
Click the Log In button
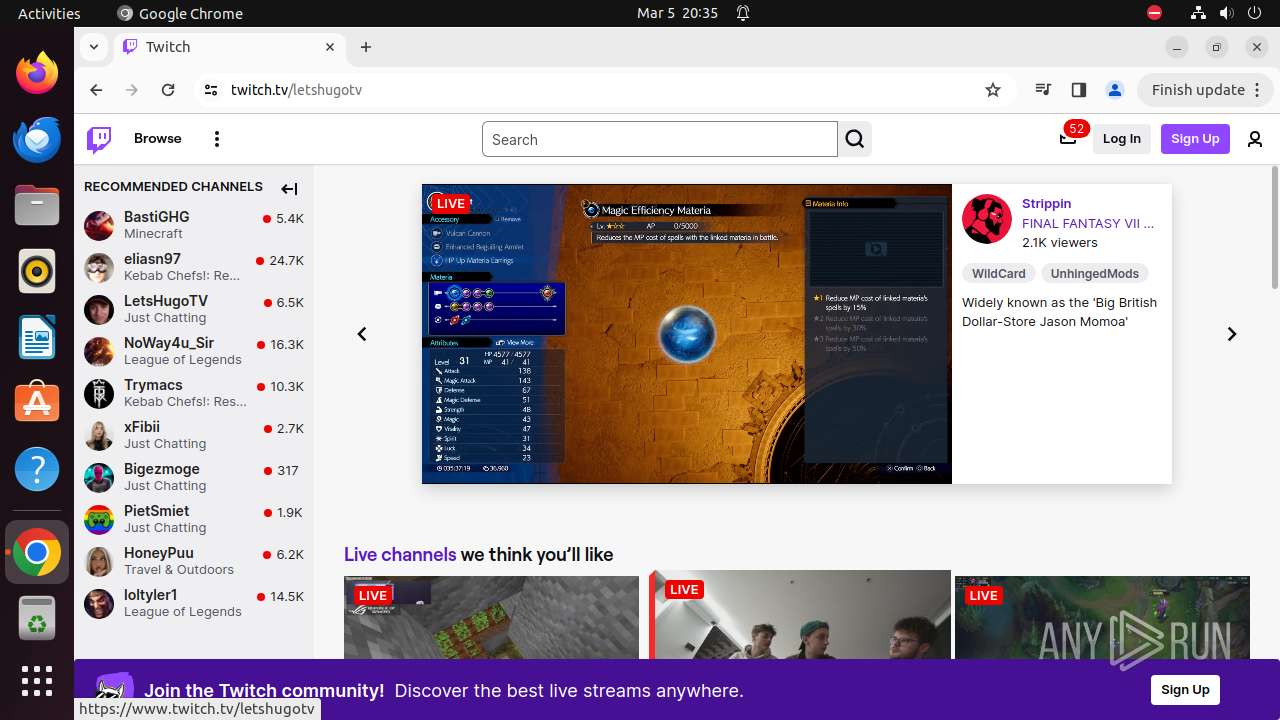(1122, 139)
